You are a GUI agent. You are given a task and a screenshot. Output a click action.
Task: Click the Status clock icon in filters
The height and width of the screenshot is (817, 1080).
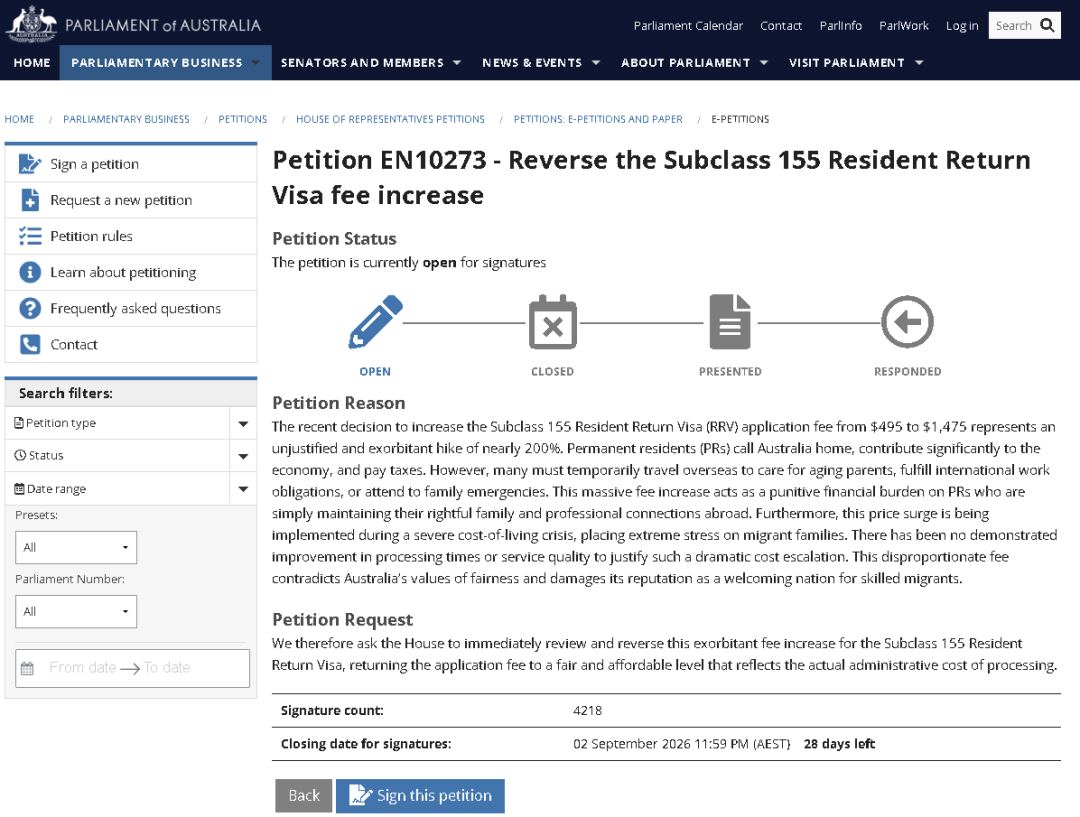(x=20, y=455)
